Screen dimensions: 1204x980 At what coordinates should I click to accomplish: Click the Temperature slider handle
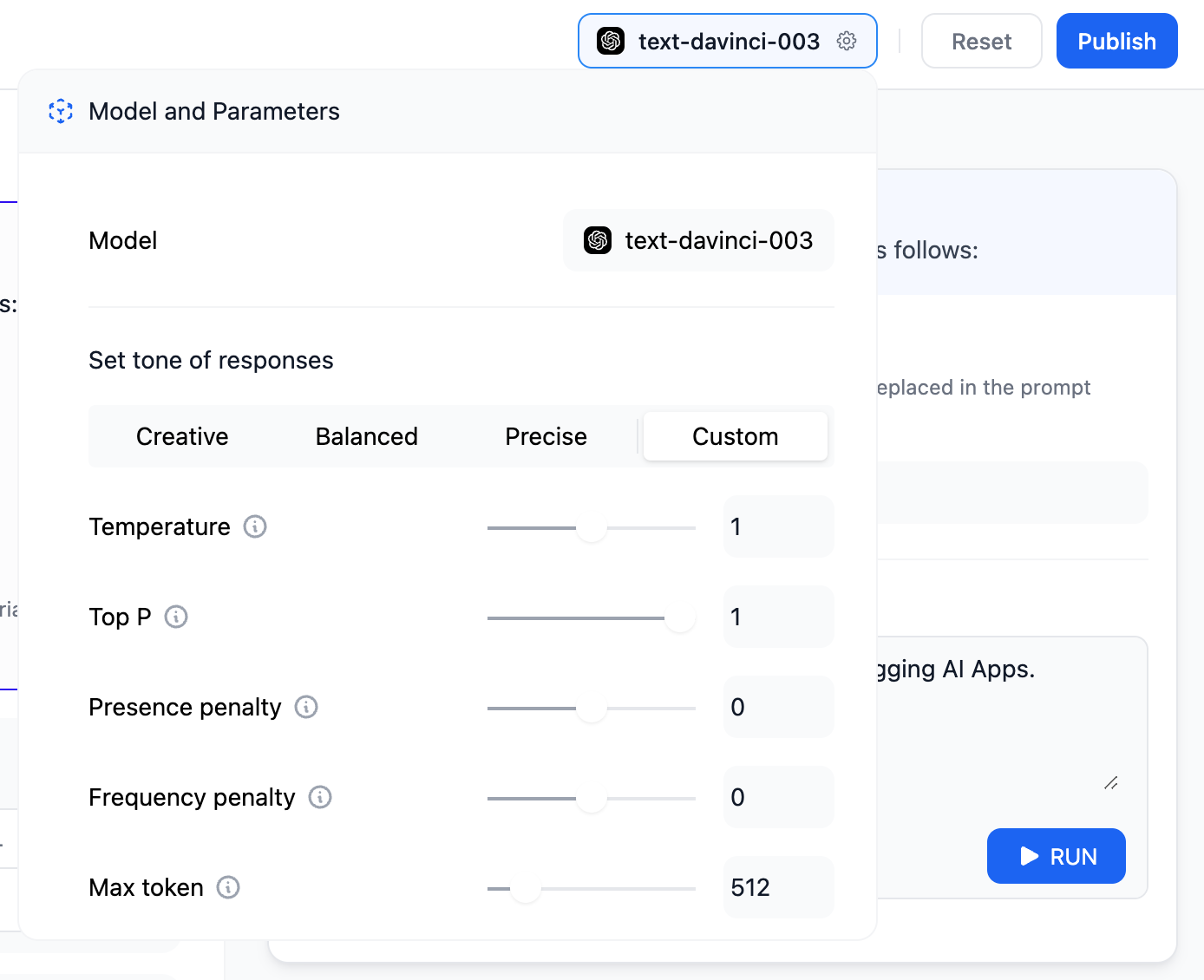click(592, 527)
